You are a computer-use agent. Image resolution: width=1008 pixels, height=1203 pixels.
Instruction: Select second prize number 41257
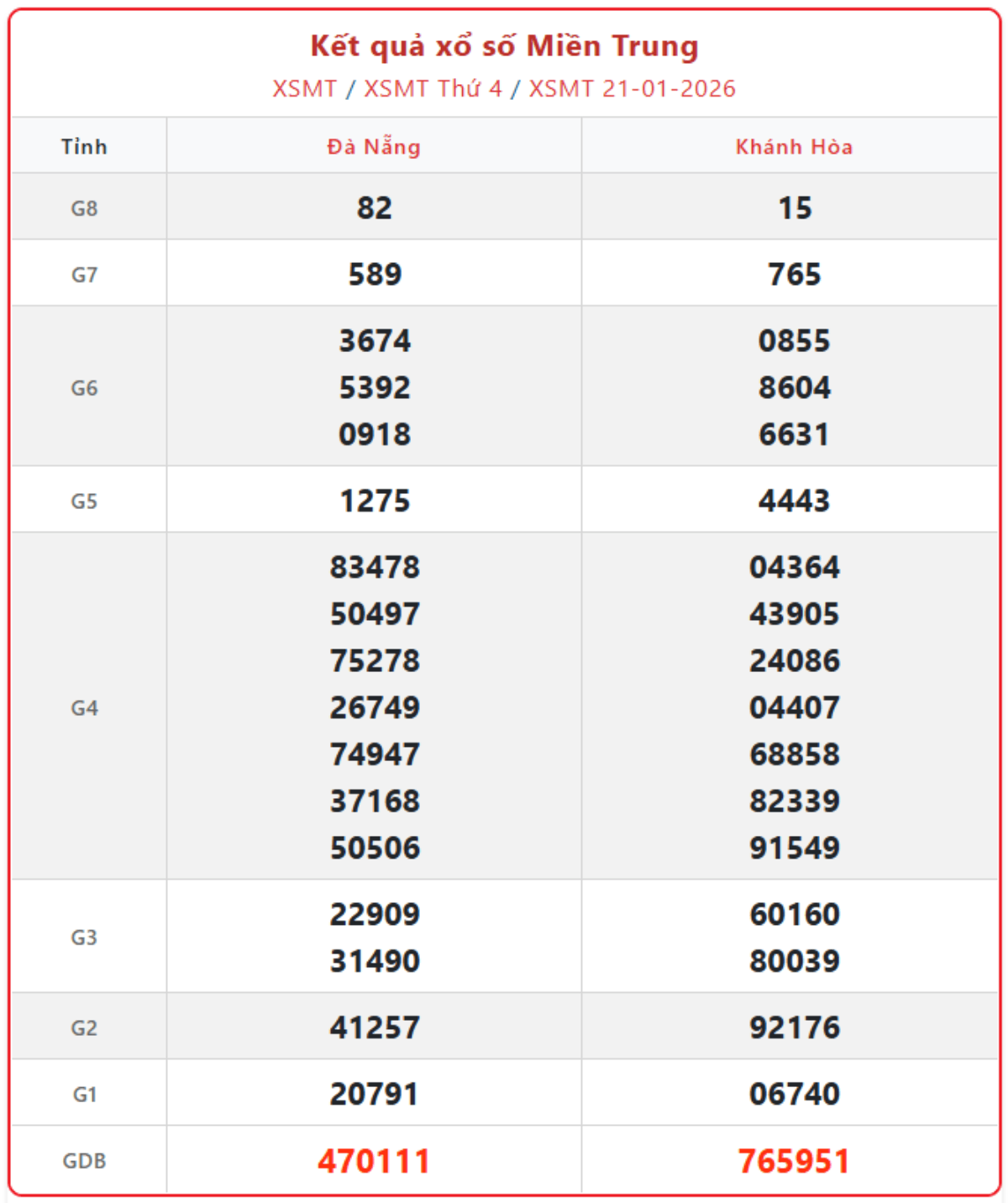point(374,1027)
